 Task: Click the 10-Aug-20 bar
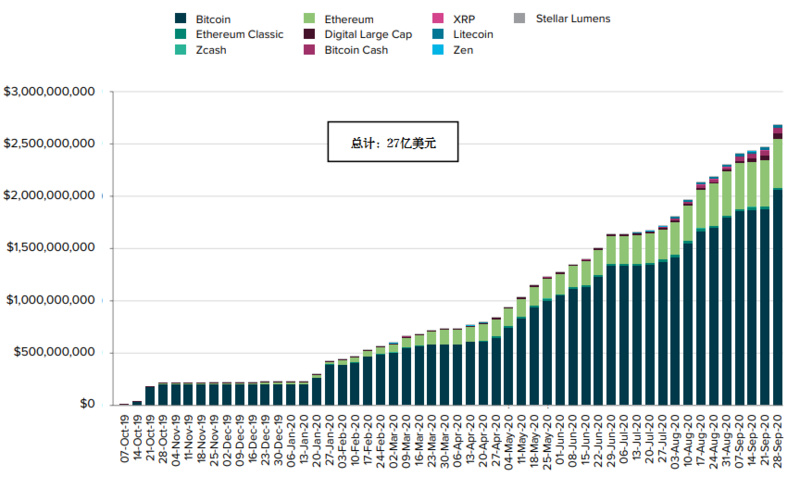pyautogui.click(x=688, y=303)
